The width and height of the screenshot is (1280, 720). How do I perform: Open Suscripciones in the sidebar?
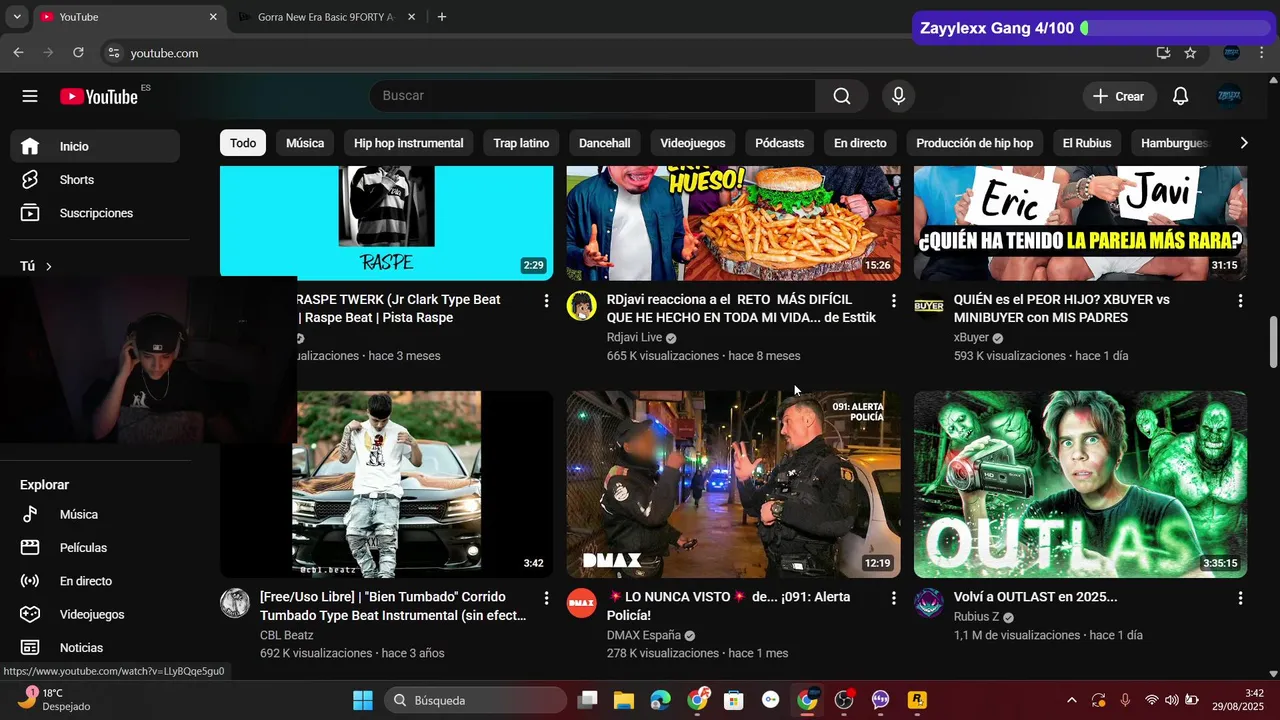(95, 213)
